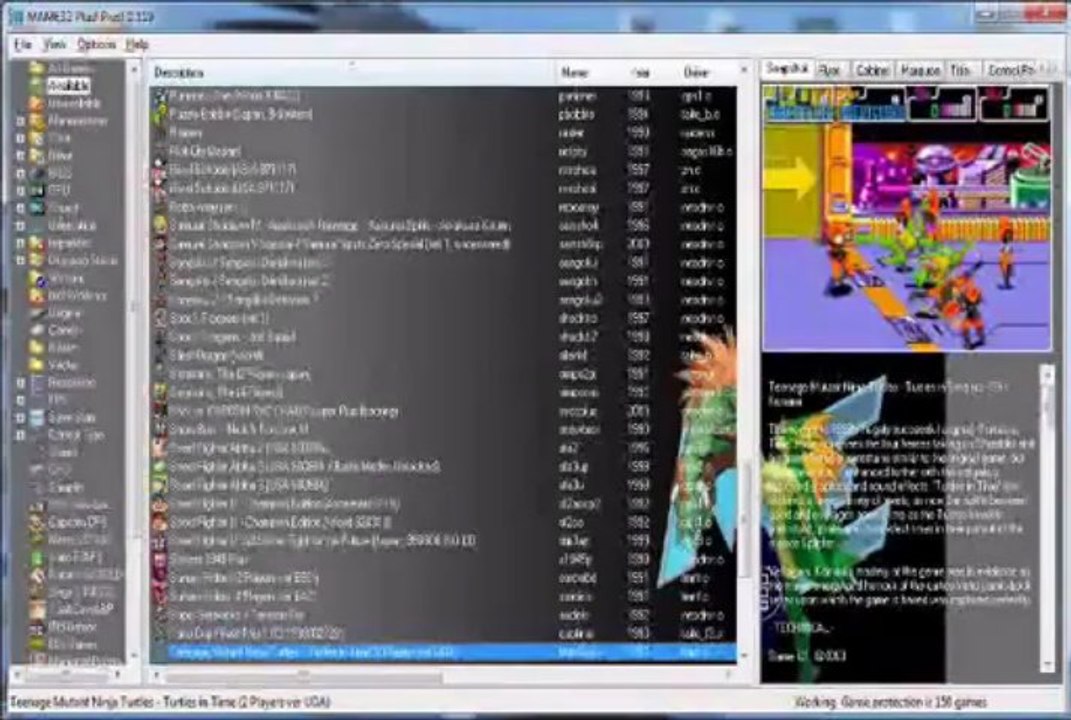Select the Snapshot tab
This screenshot has width=1071, height=720.
[x=787, y=69]
